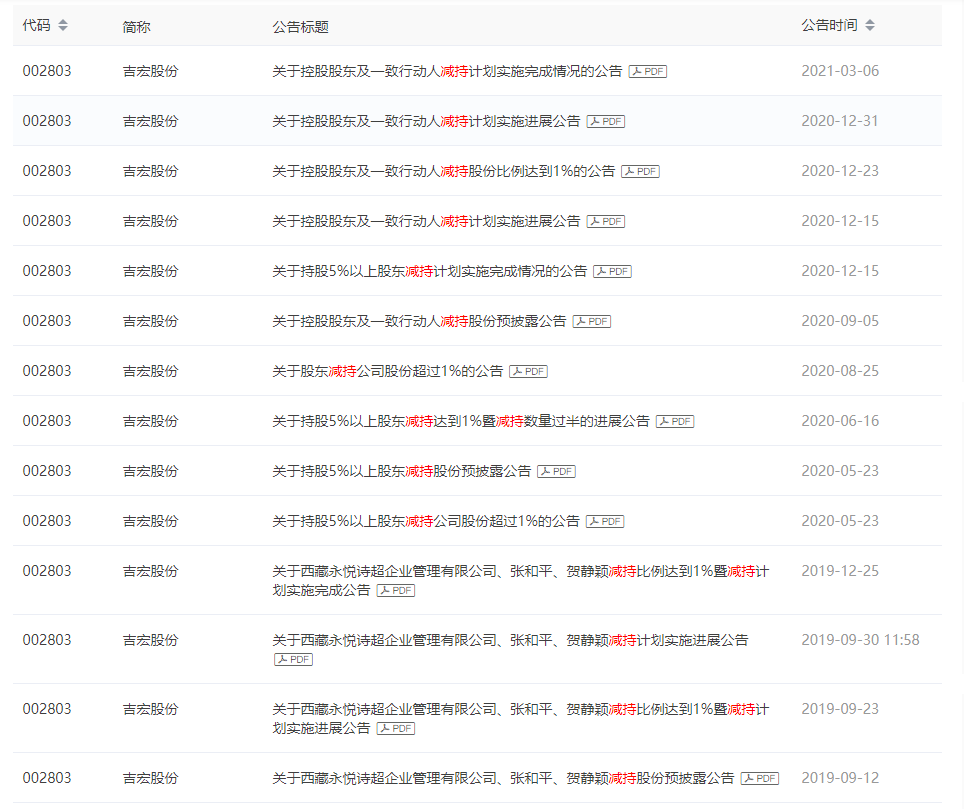Open 关于控股股东及一致行动人减持计划实施完成情况的公告 link
Viewport: 964px width, 809px height.
[x=447, y=71]
